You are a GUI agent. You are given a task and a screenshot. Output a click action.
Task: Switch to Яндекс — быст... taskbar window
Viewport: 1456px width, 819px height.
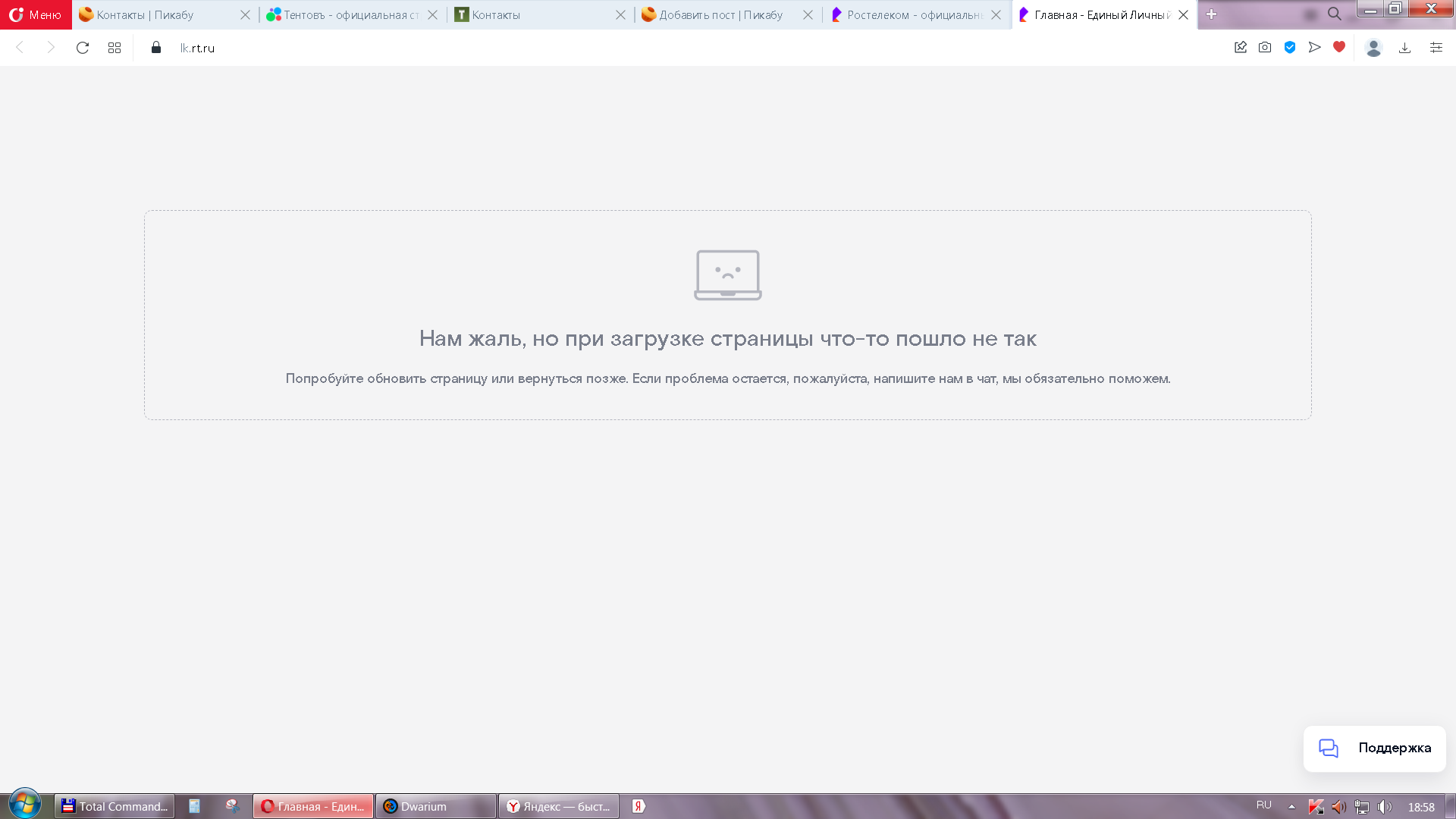pyautogui.click(x=559, y=806)
